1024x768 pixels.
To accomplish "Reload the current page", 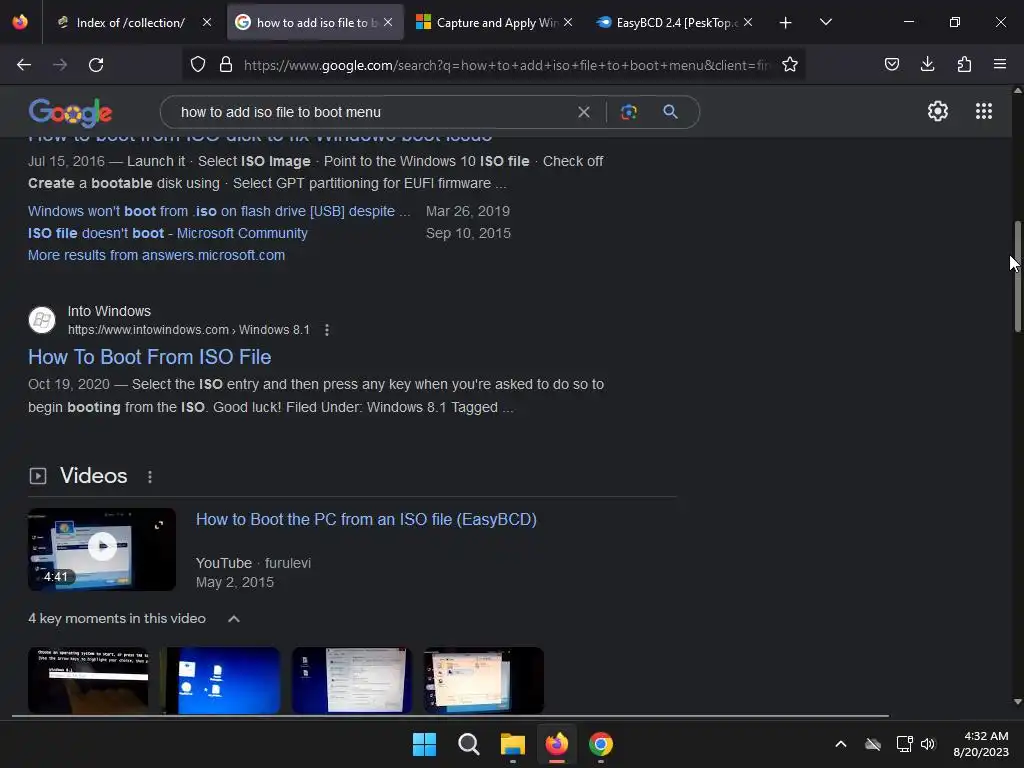I will pyautogui.click(x=96, y=65).
